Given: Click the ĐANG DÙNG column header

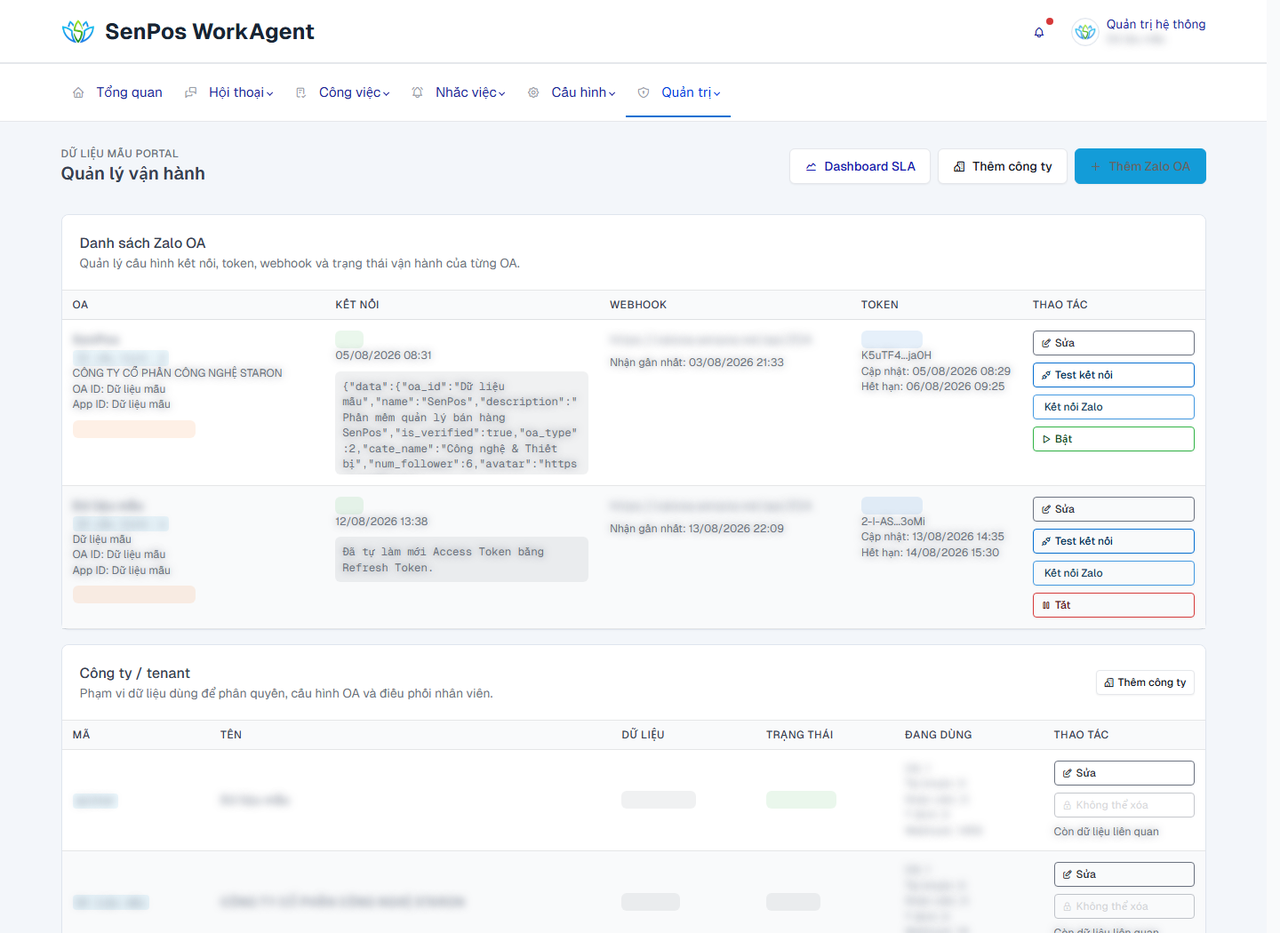Looking at the screenshot, I should tap(938, 734).
